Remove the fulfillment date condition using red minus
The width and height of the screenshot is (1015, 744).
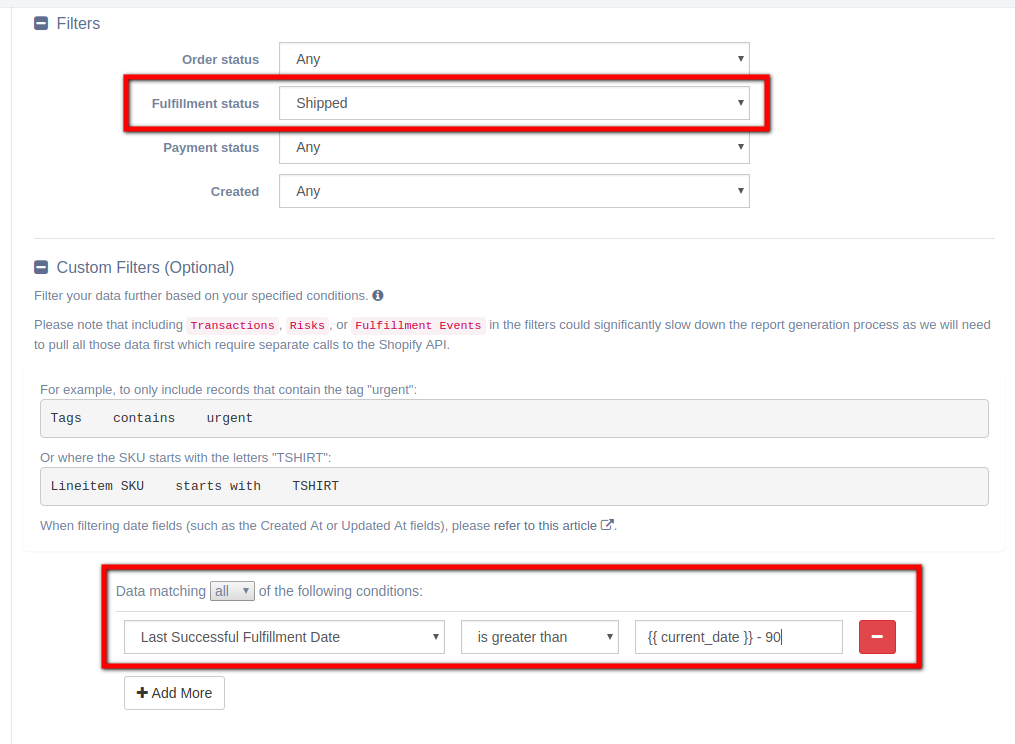click(x=877, y=637)
